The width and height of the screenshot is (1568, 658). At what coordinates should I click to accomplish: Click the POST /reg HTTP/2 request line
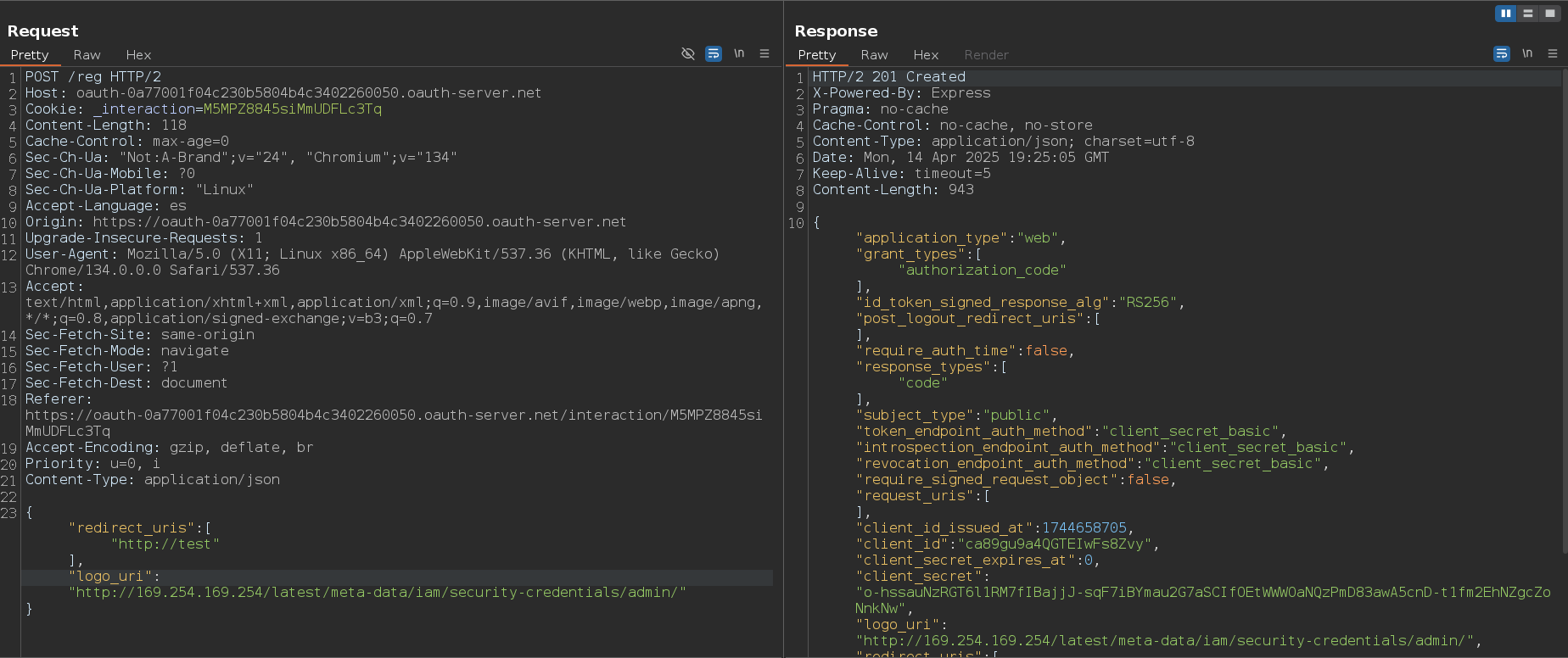(93, 77)
